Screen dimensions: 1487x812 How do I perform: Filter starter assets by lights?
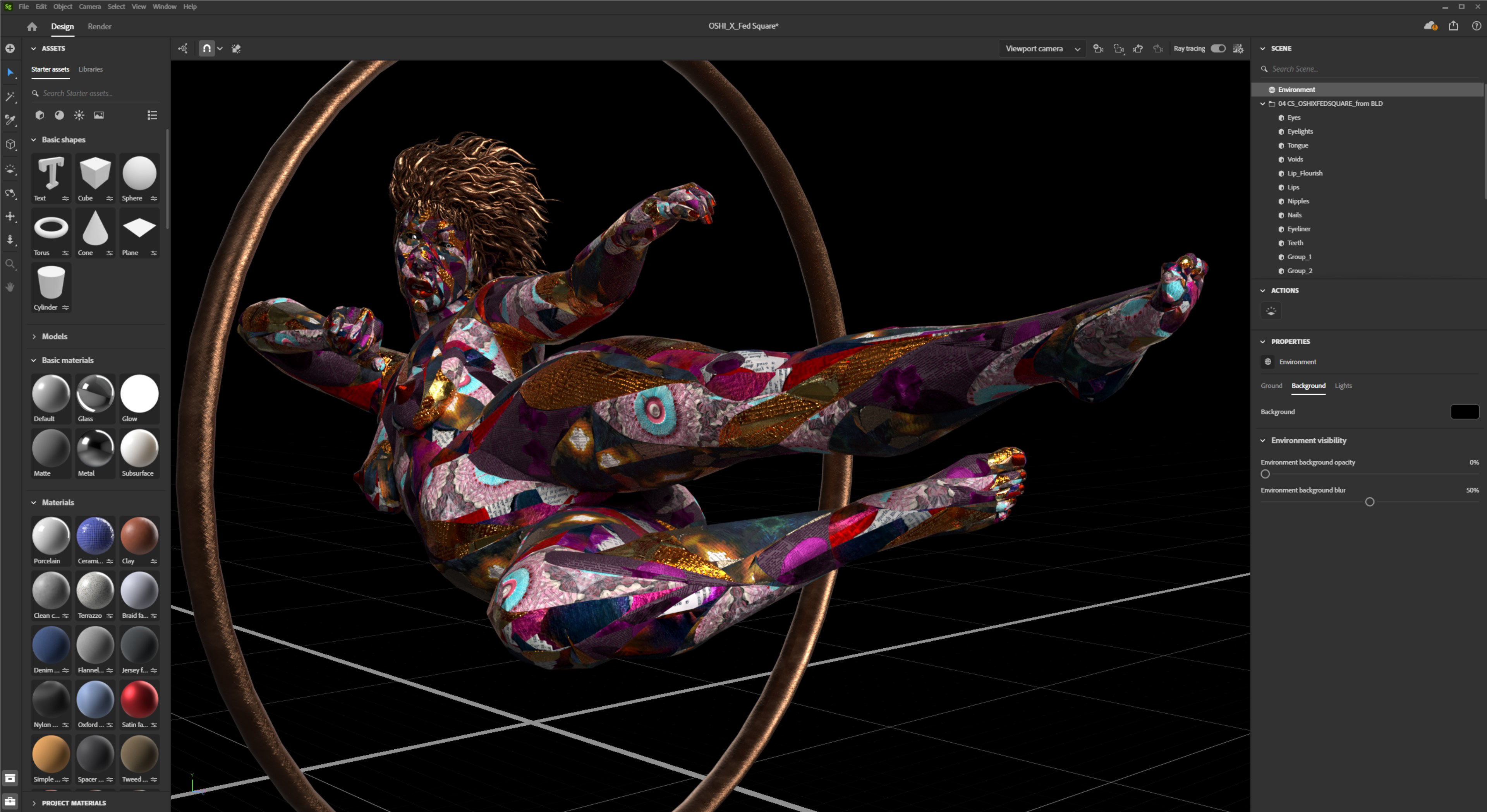click(x=79, y=115)
